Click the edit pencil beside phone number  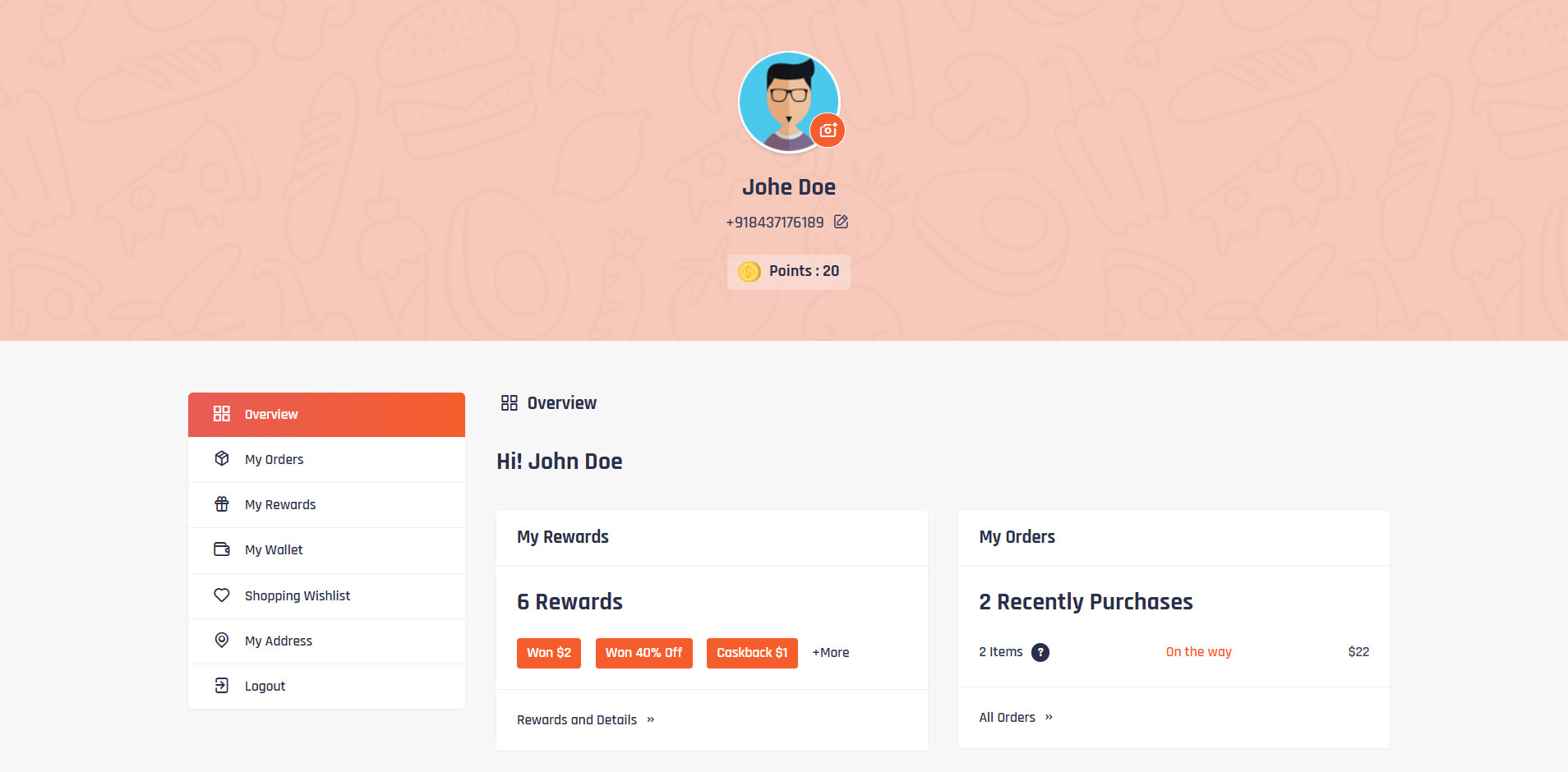coord(841,222)
